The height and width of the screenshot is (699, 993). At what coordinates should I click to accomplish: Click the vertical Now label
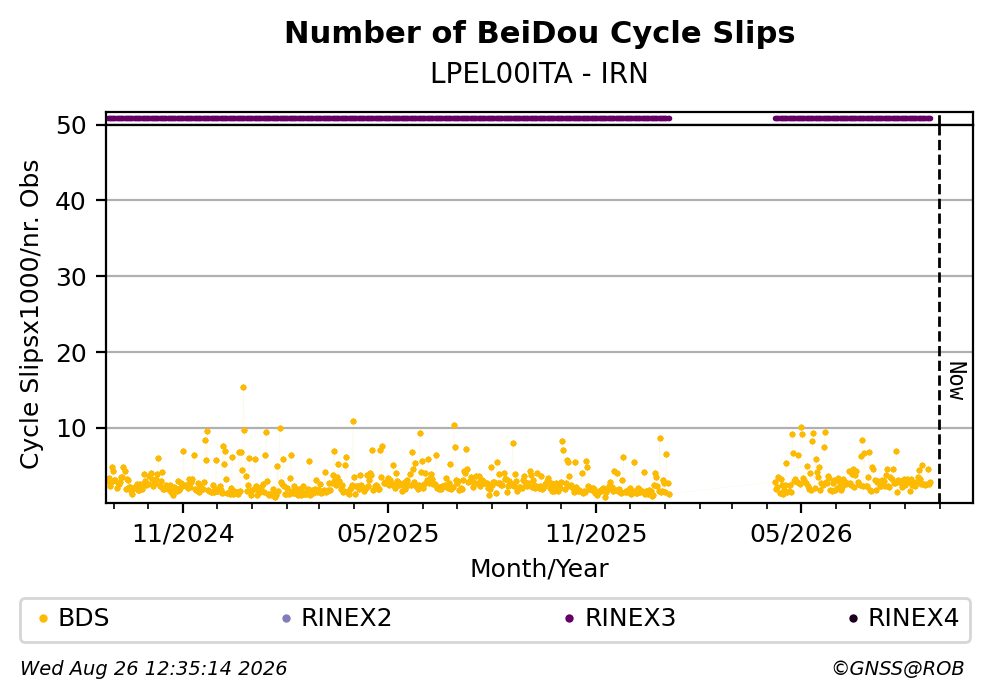tap(958, 381)
